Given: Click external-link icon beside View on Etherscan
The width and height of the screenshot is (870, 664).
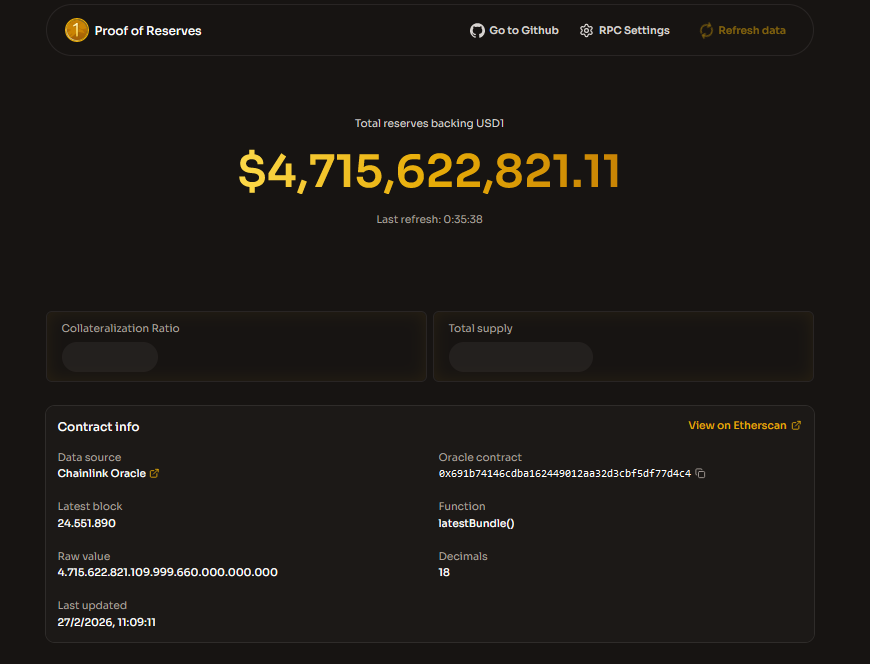Looking at the screenshot, I should (x=796, y=426).
